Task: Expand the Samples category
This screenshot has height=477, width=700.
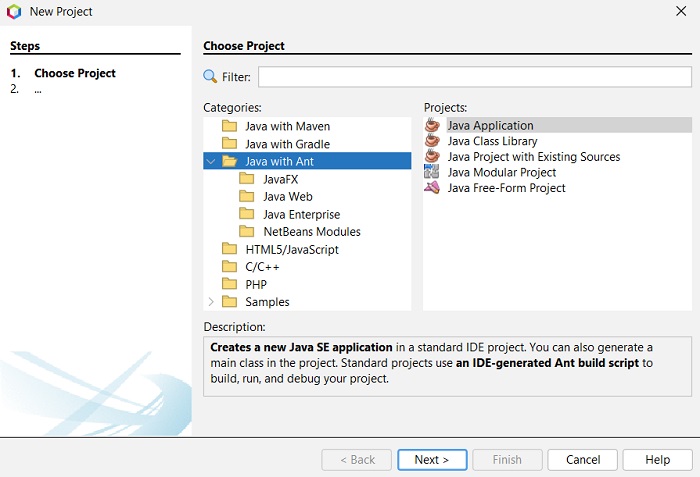Action: pyautogui.click(x=210, y=302)
